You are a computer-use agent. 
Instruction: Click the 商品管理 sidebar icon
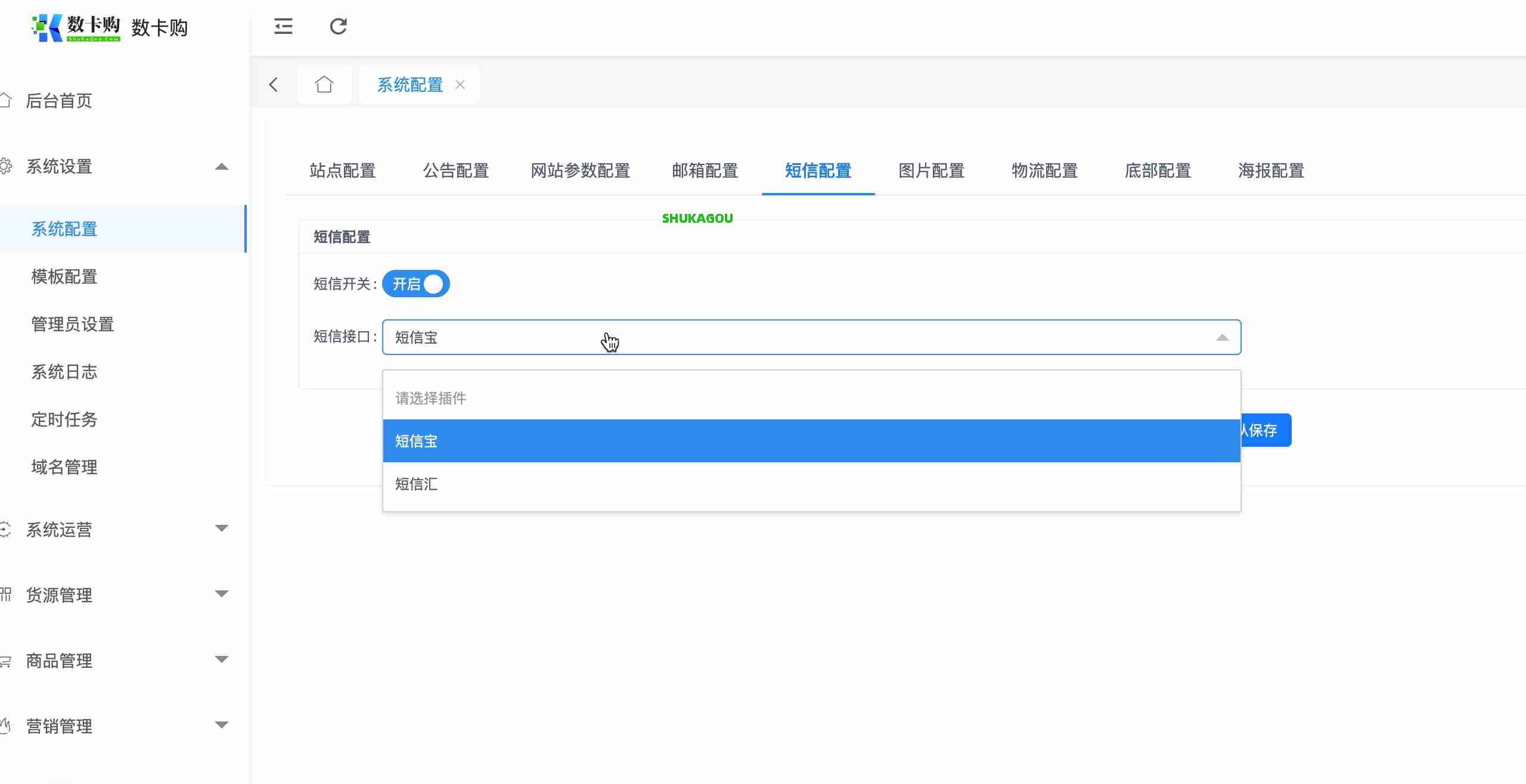click(5, 660)
